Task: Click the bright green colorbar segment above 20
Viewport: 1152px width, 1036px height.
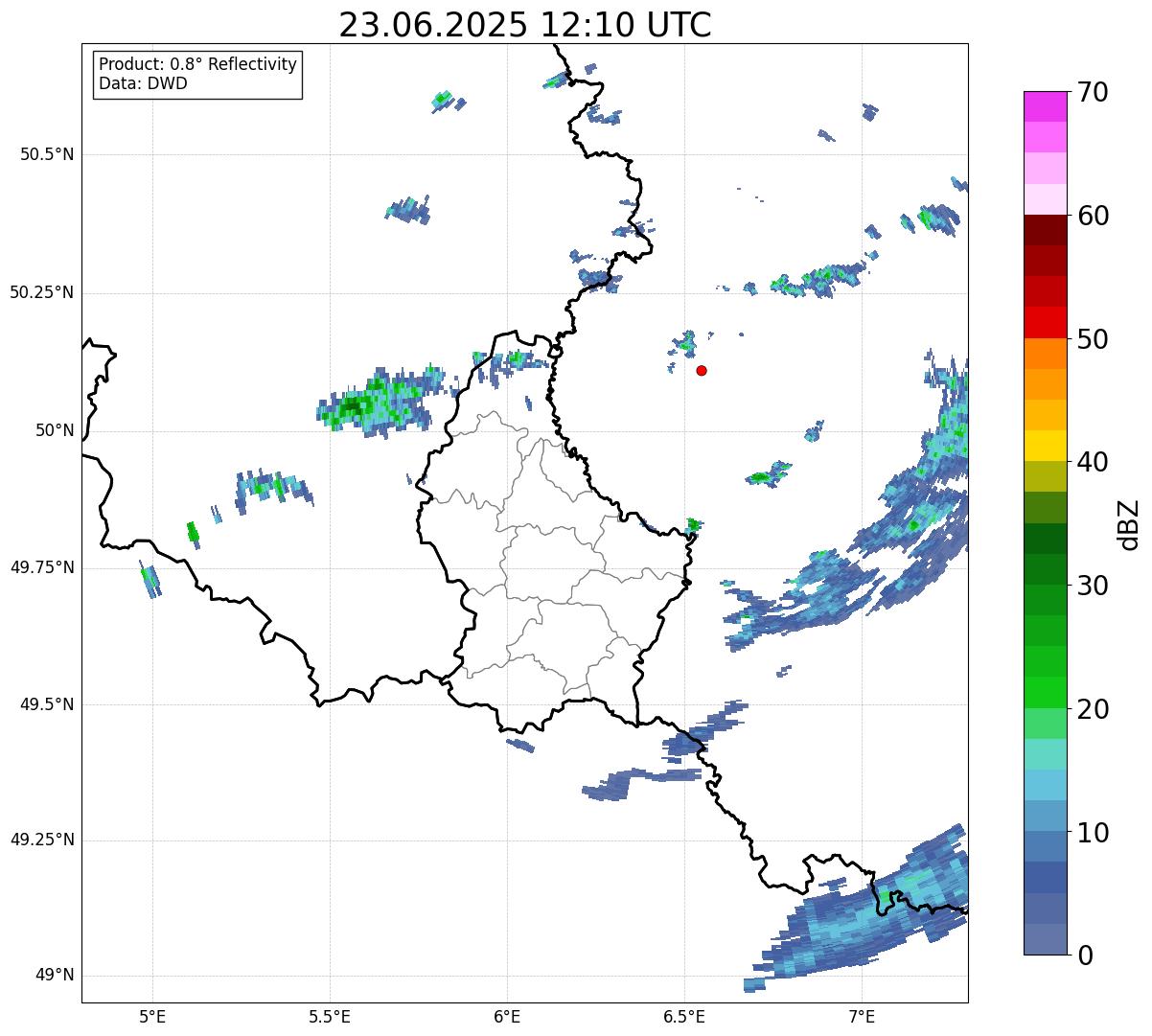Action: pos(1046,692)
